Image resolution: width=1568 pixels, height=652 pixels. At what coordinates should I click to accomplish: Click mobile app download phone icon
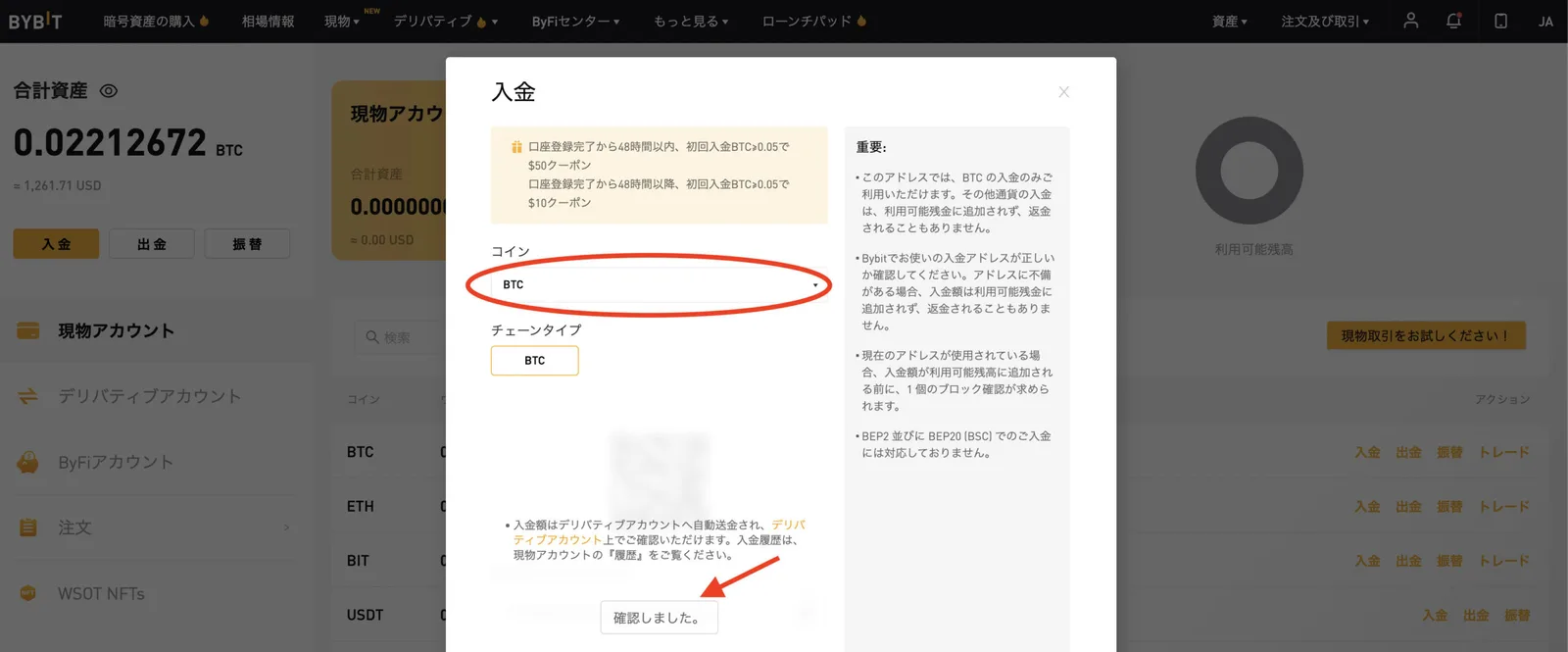point(1500,21)
